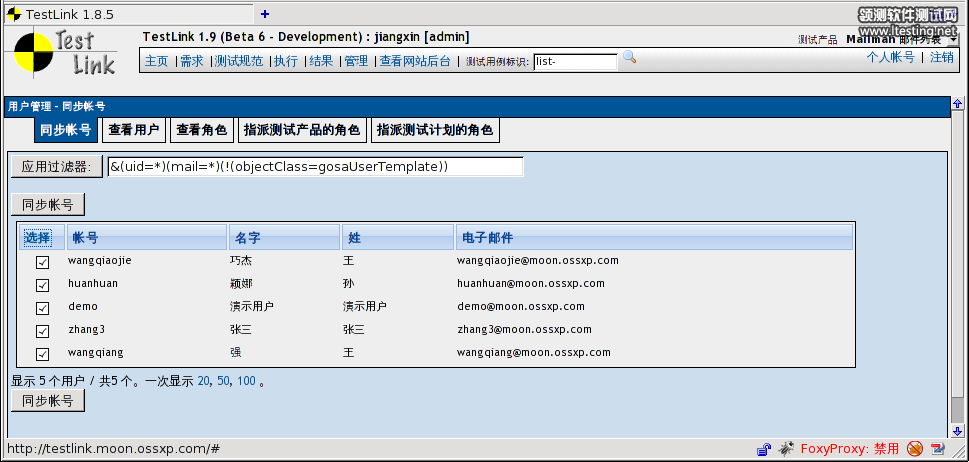Viewport: 969px width, 462px height.
Task: Click the 个人帐号 link
Action: click(891, 57)
